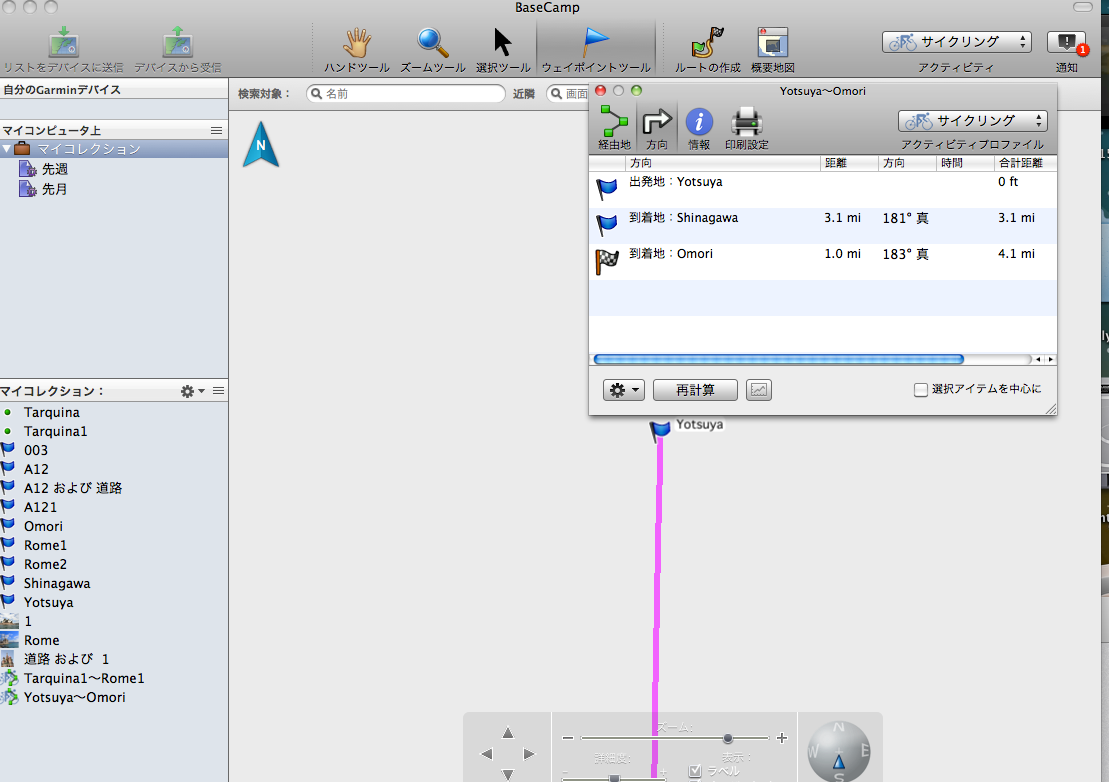Viewport: 1109px width, 782px height.
Task: Show elevation graph button in route window
Action: [759, 390]
